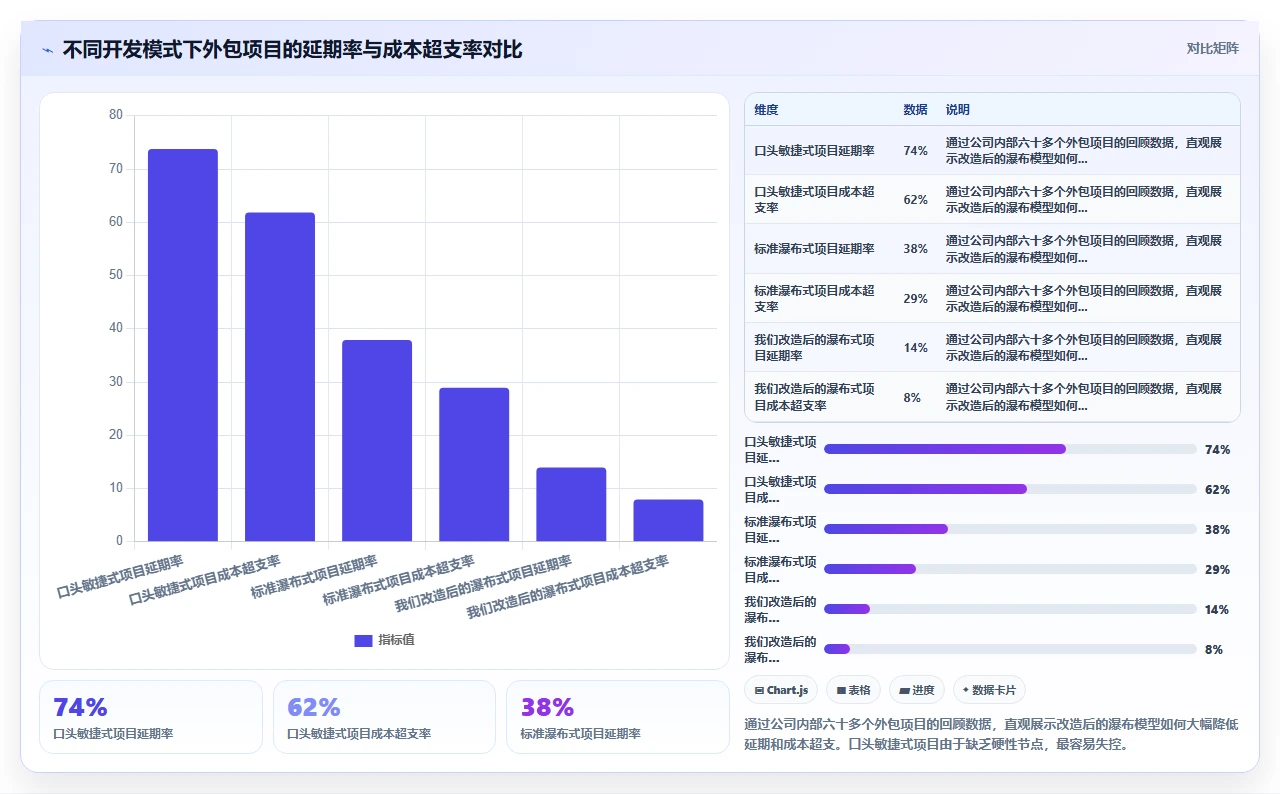The width and height of the screenshot is (1280, 794).
Task: Select the 表格 tag
Action: [853, 690]
